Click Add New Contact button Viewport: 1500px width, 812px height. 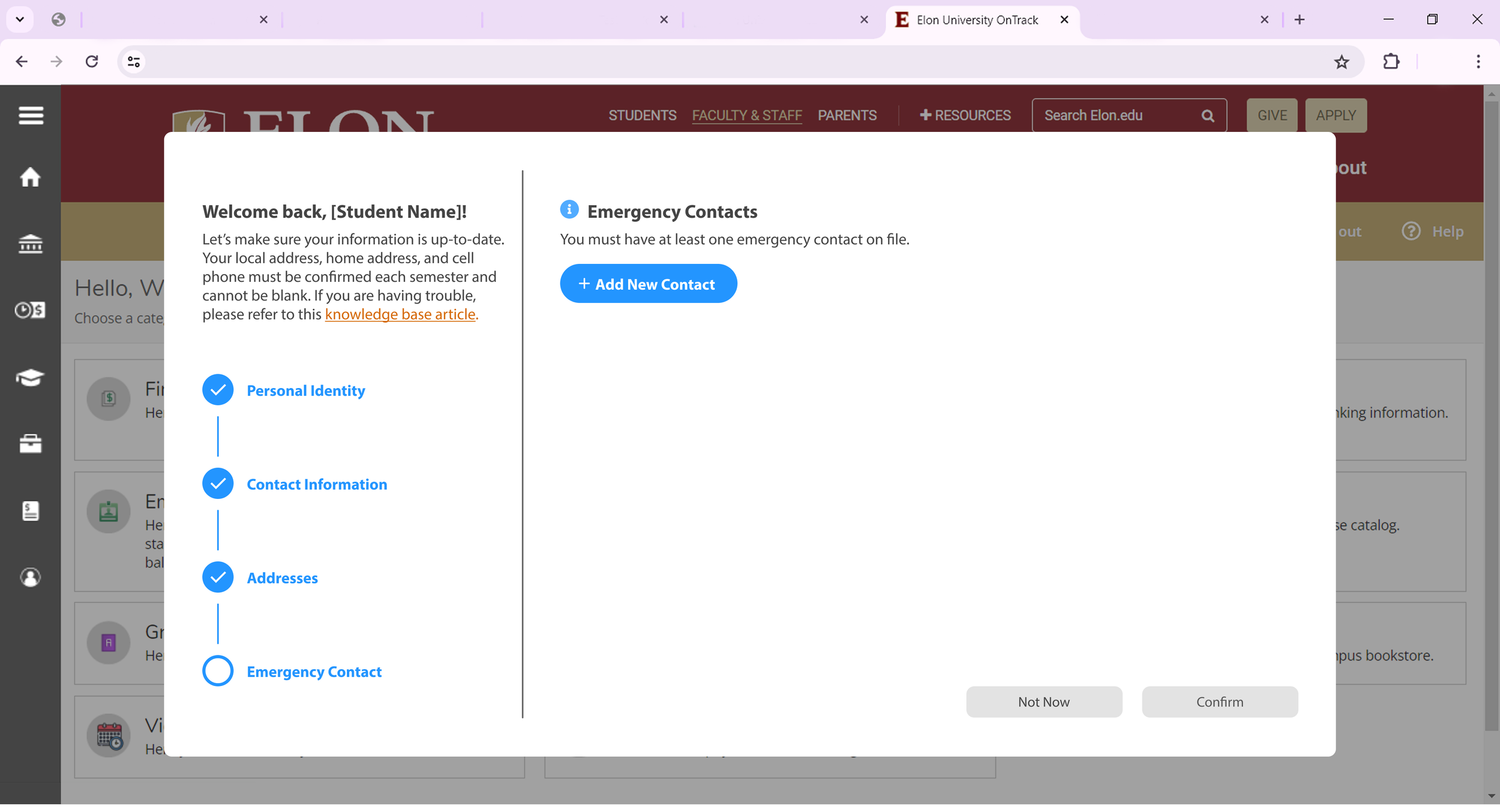point(648,284)
